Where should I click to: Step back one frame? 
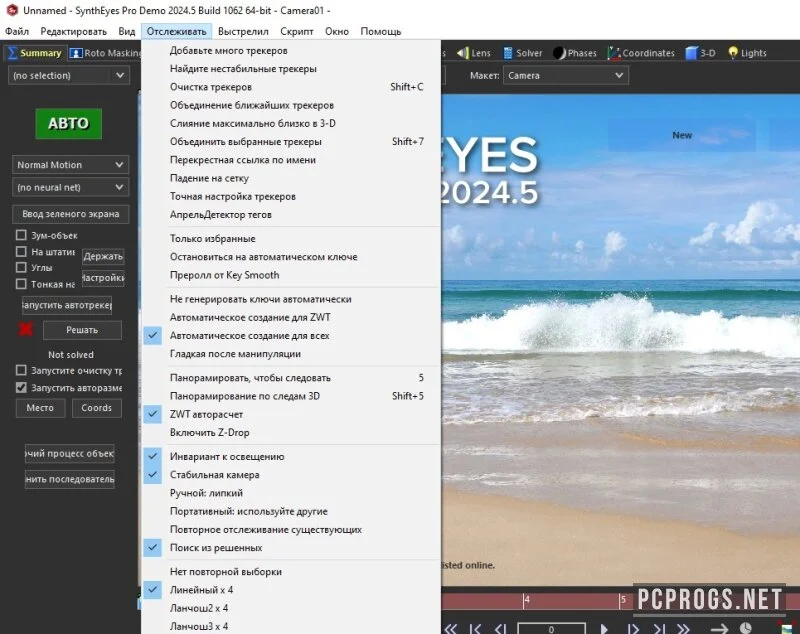click(500, 628)
